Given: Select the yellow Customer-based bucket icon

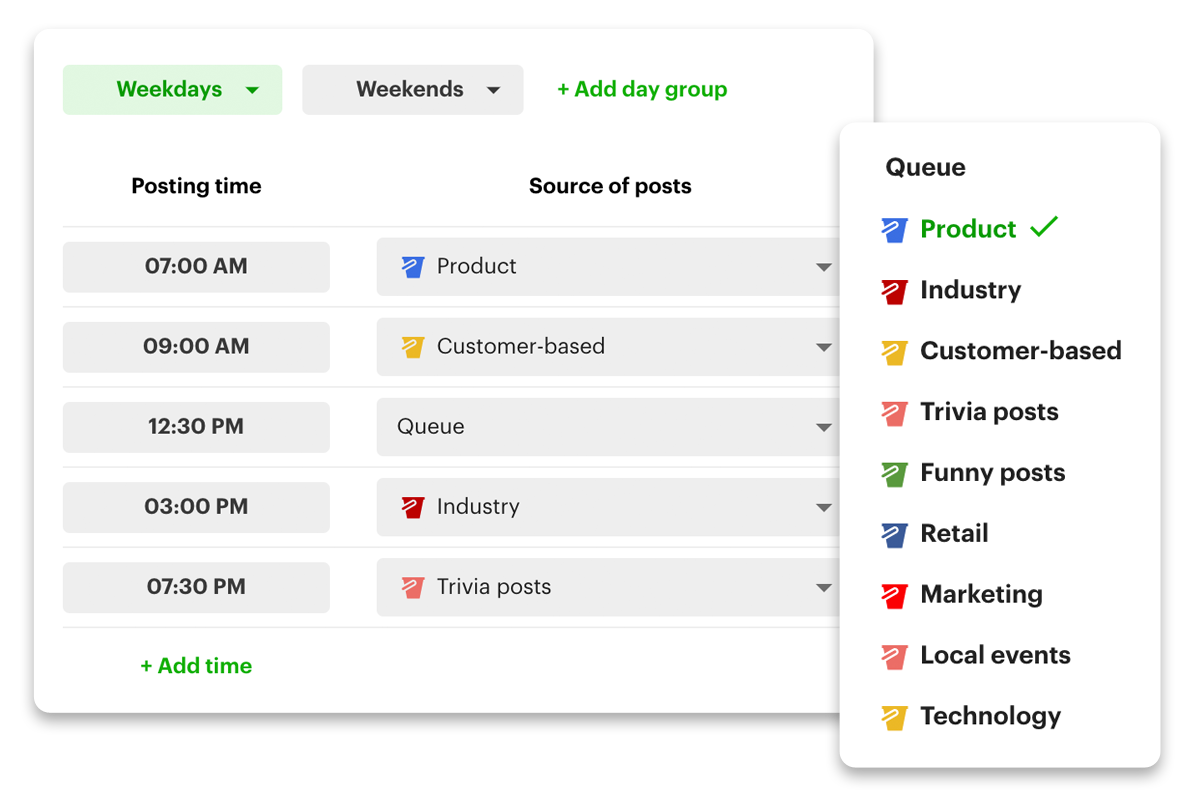Looking at the screenshot, I should click(x=896, y=351).
